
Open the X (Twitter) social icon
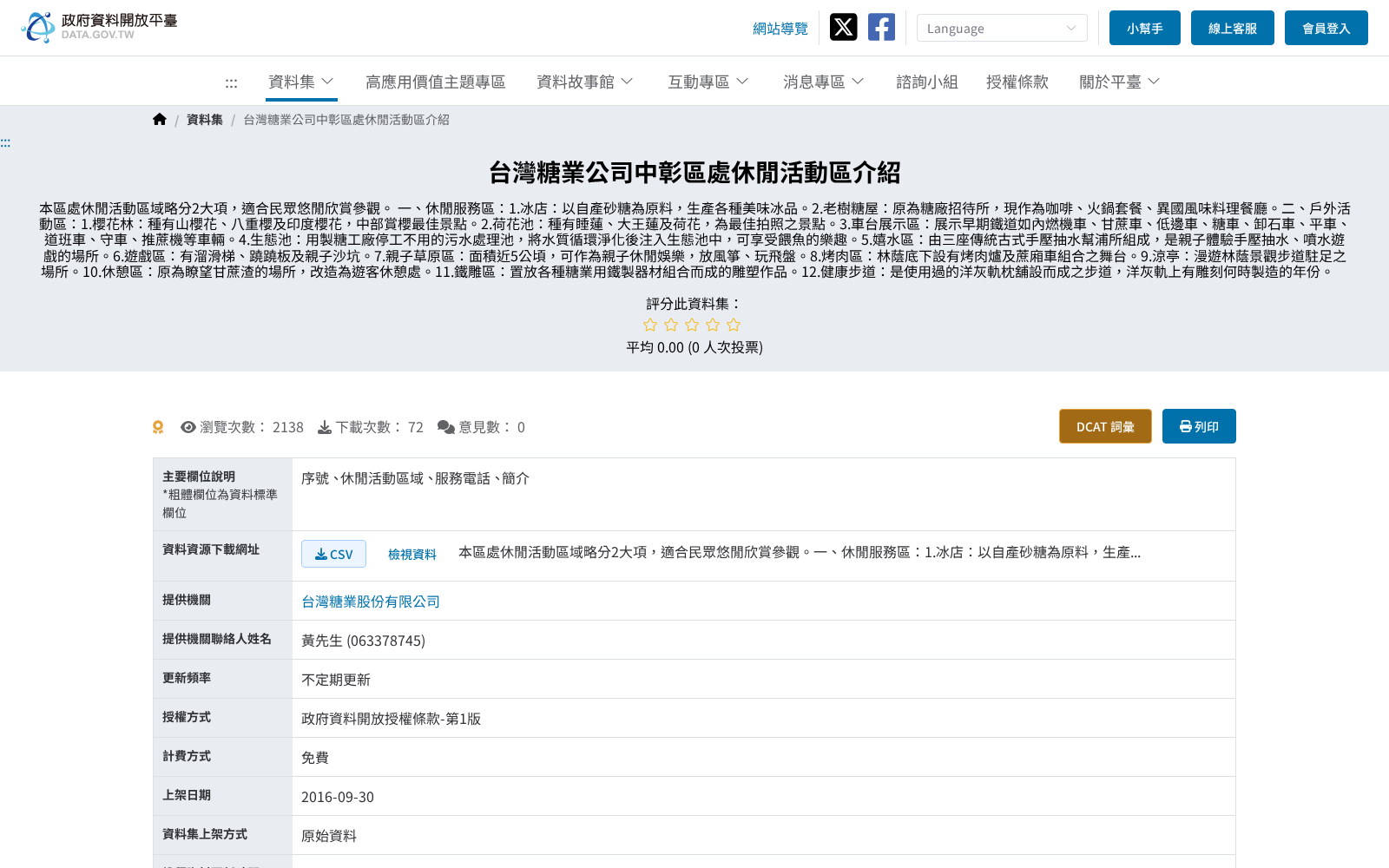[843, 27]
